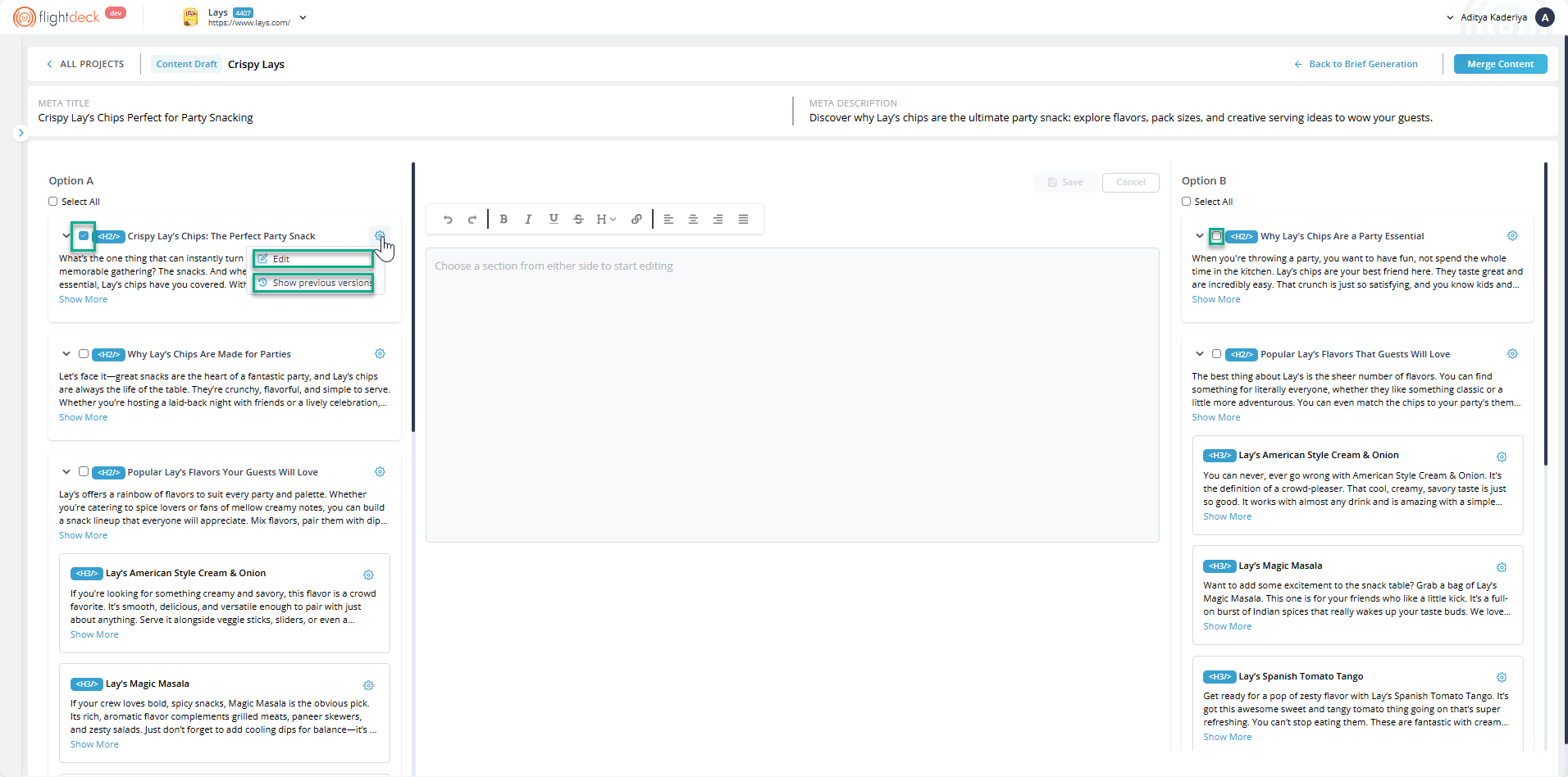Image resolution: width=1568 pixels, height=777 pixels.
Task: Expand the left sidebar panel arrow
Action: tap(21, 133)
